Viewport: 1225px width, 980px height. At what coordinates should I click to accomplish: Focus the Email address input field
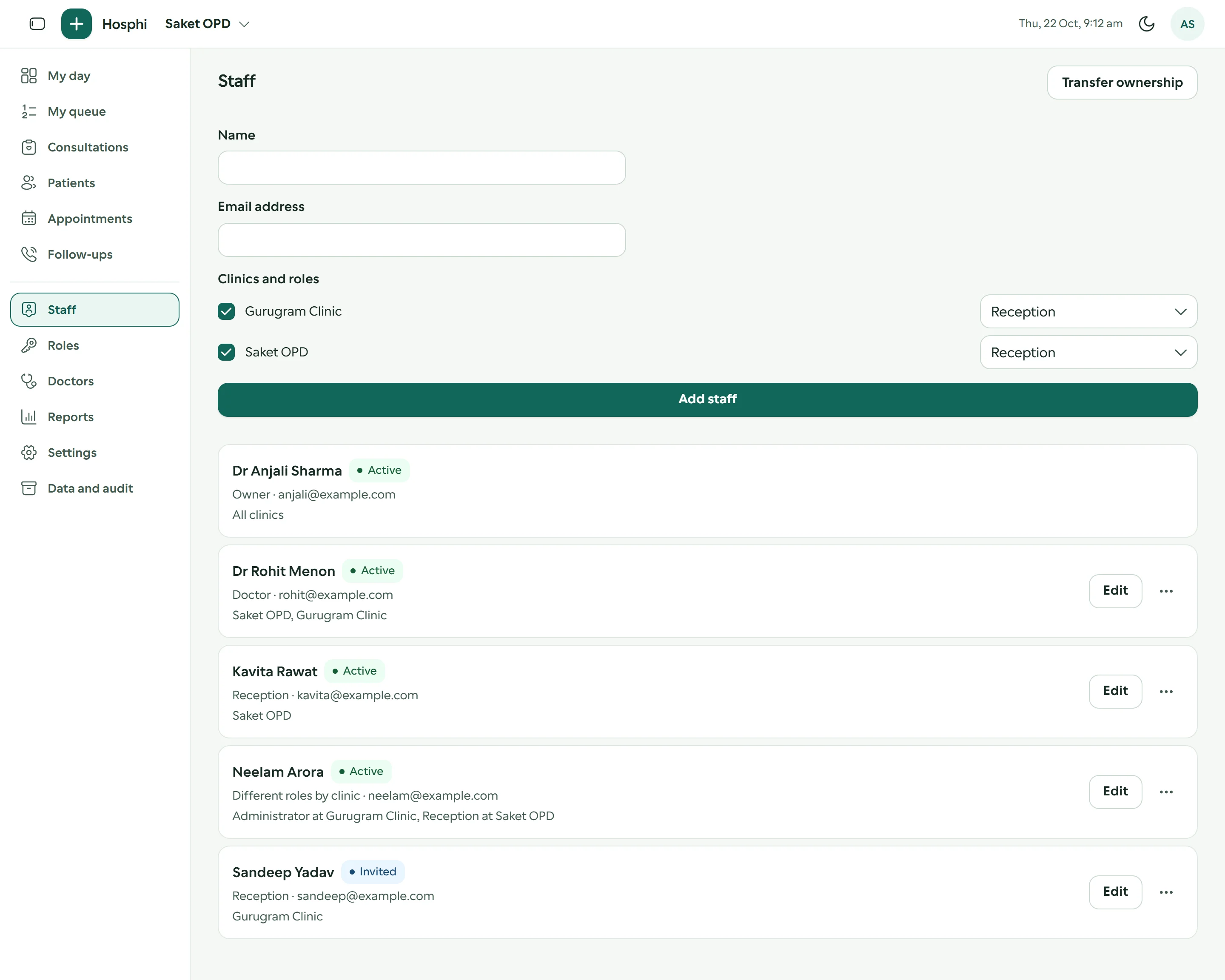tap(422, 240)
